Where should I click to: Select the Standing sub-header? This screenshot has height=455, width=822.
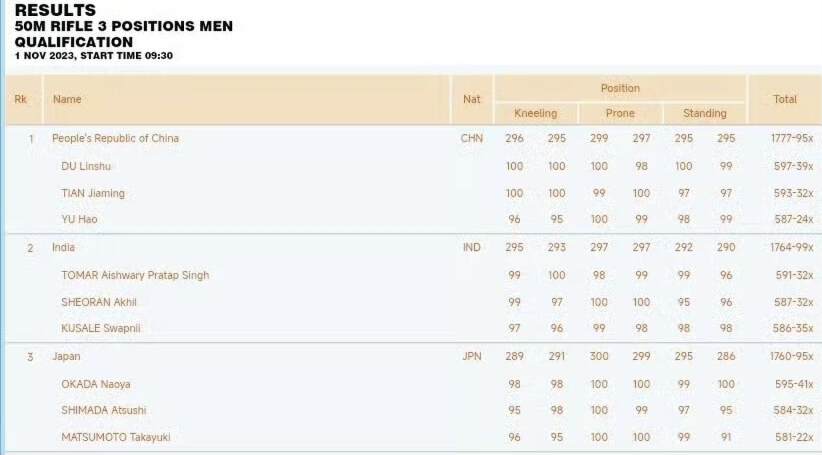[x=704, y=113]
